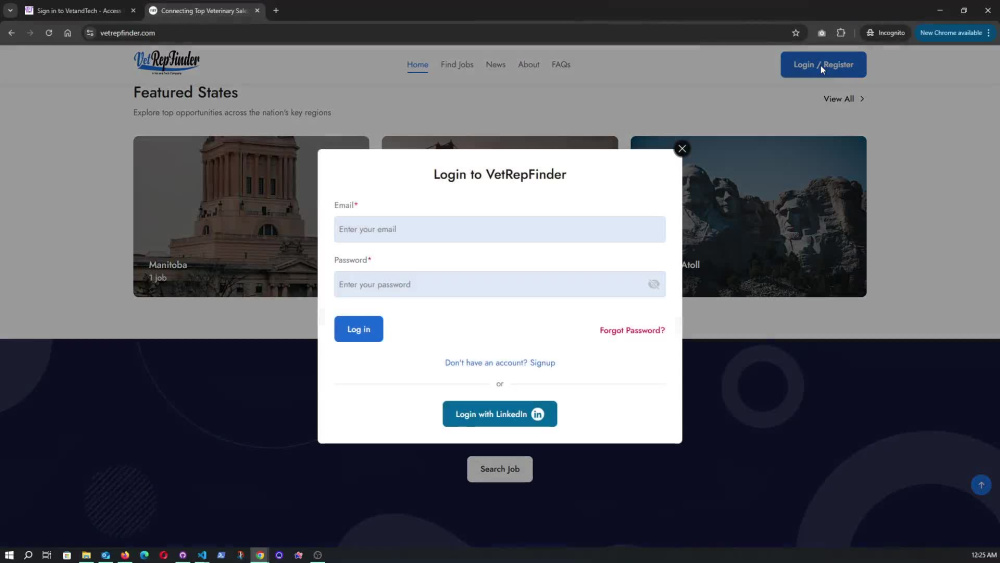Open the News nav item
The width and height of the screenshot is (1000, 563).
coord(496,64)
